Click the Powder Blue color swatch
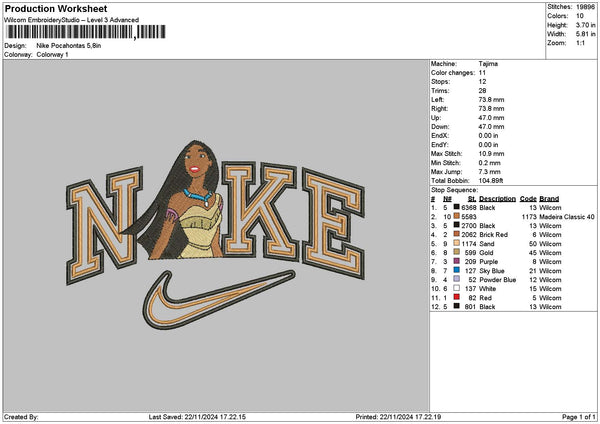The image size is (600, 424). (x=457, y=279)
